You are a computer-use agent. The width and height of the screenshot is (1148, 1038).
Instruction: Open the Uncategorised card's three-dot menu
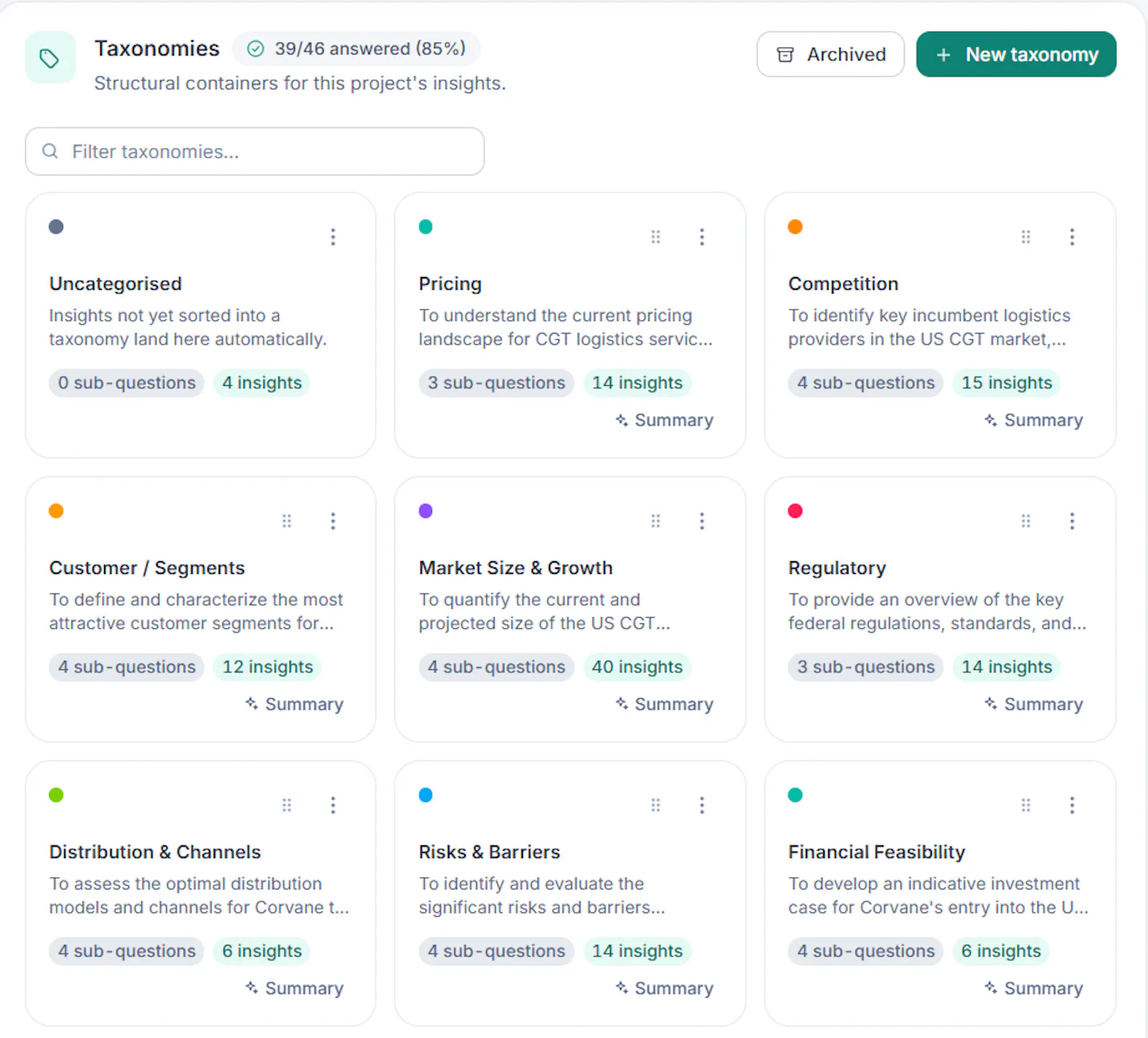click(333, 237)
